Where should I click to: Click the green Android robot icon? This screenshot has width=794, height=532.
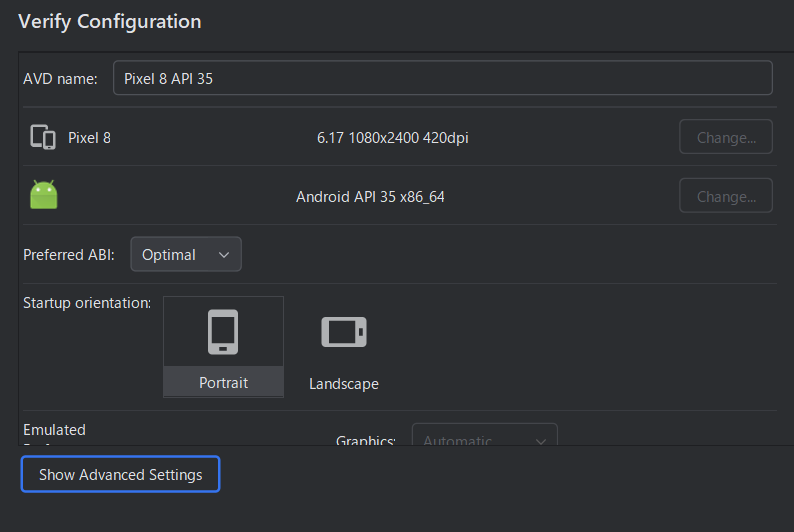click(x=44, y=195)
